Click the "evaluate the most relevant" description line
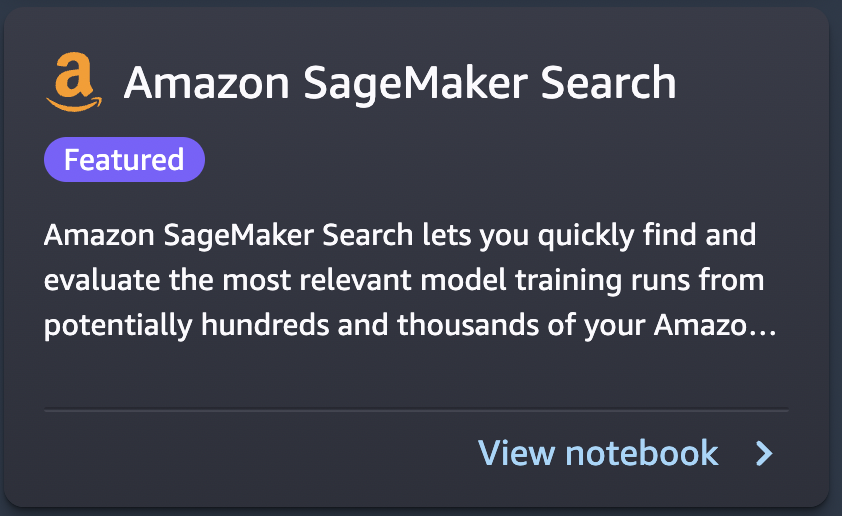The image size is (842, 516). click(x=404, y=280)
